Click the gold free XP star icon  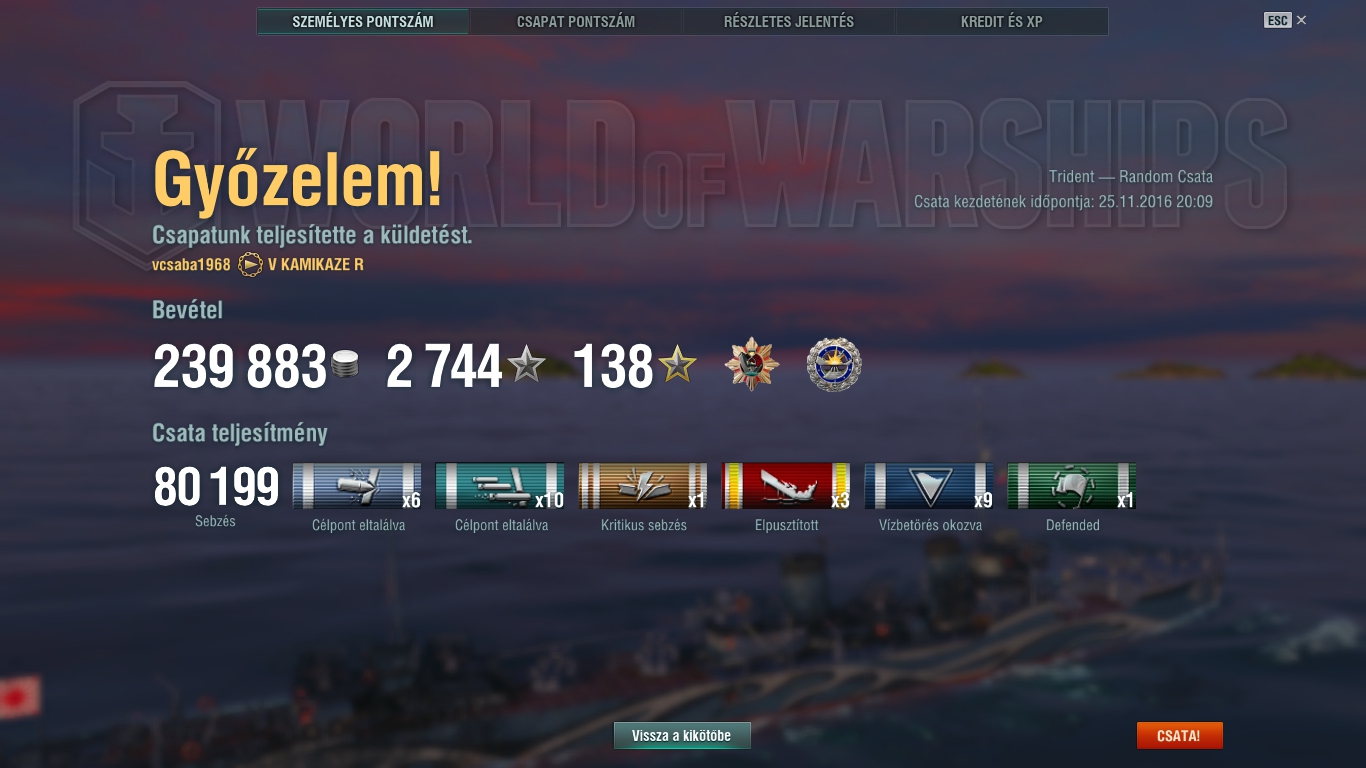pyautogui.click(x=677, y=366)
